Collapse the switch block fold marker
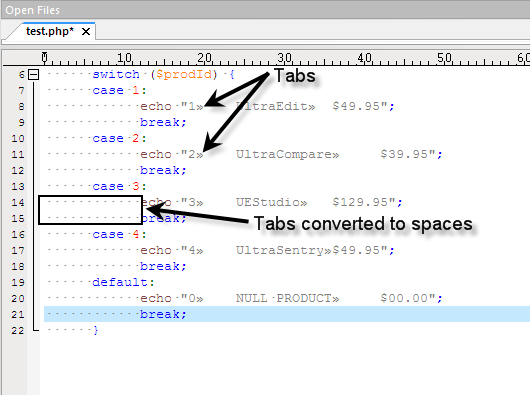This screenshot has height=395, width=530. click(x=33, y=74)
